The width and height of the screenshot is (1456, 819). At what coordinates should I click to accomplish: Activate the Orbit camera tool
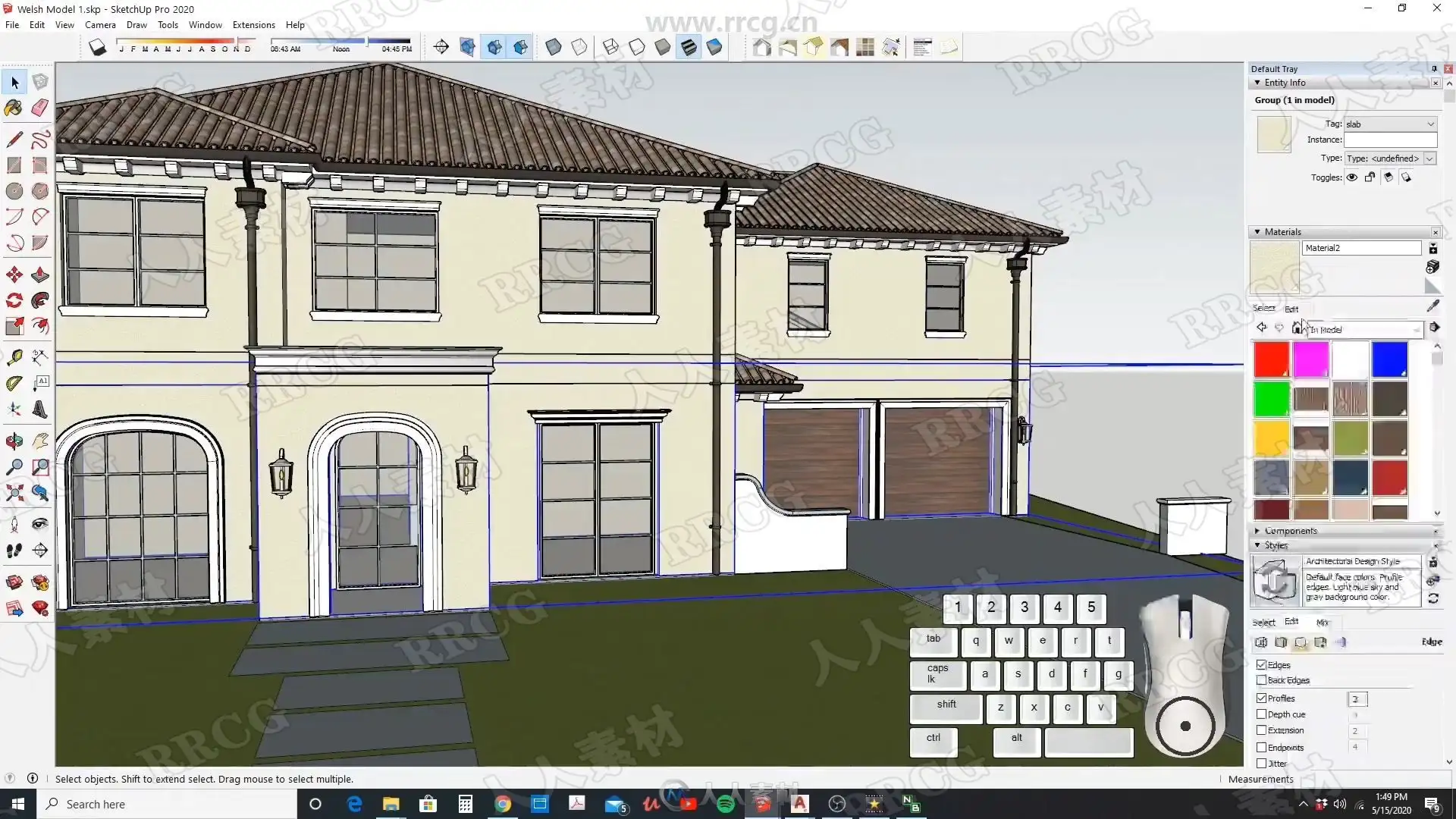[14, 441]
